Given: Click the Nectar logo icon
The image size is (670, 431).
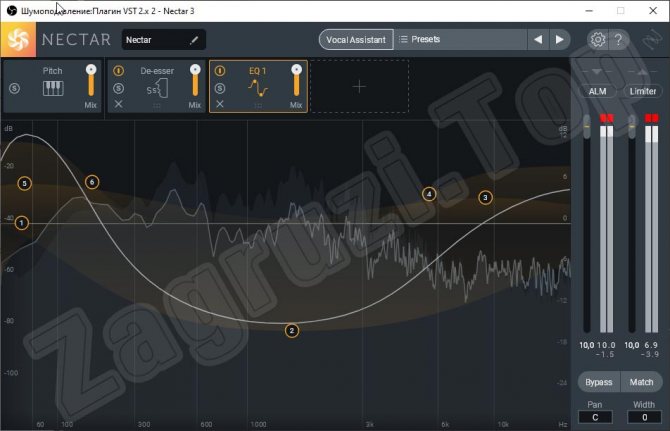Looking at the screenshot, I should coord(18,40).
